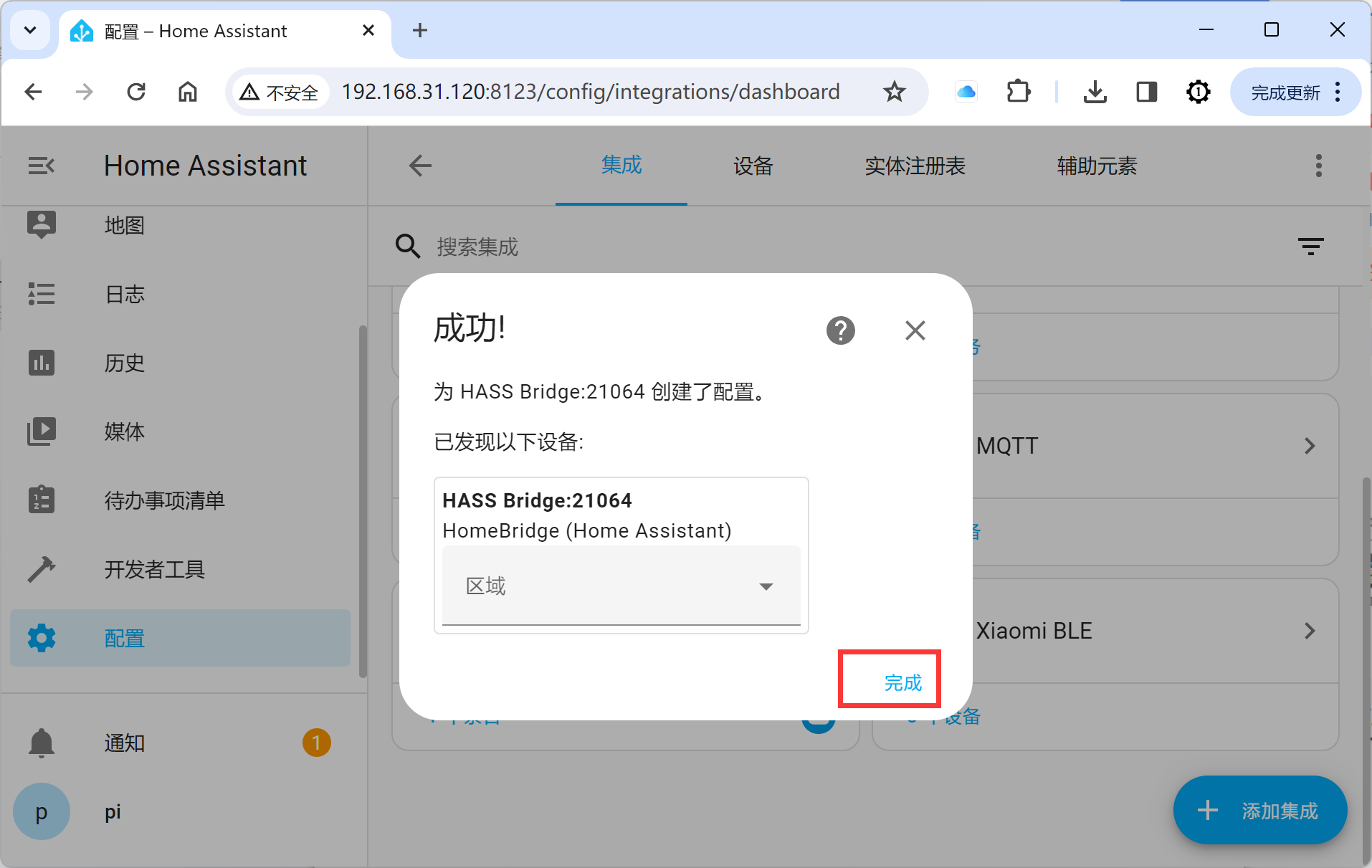The width and height of the screenshot is (1372, 868).
Task: Click the browser forward button
Action: point(85,92)
